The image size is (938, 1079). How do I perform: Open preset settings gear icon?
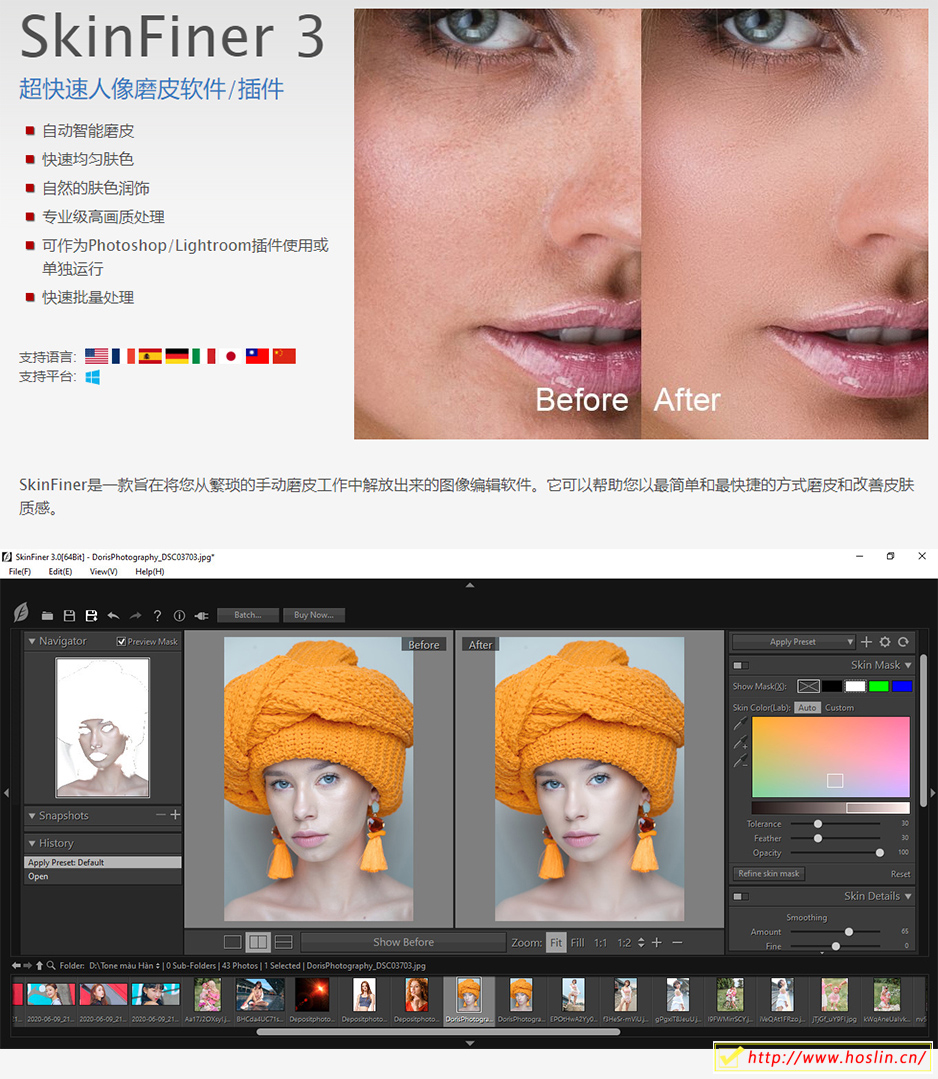coord(885,641)
